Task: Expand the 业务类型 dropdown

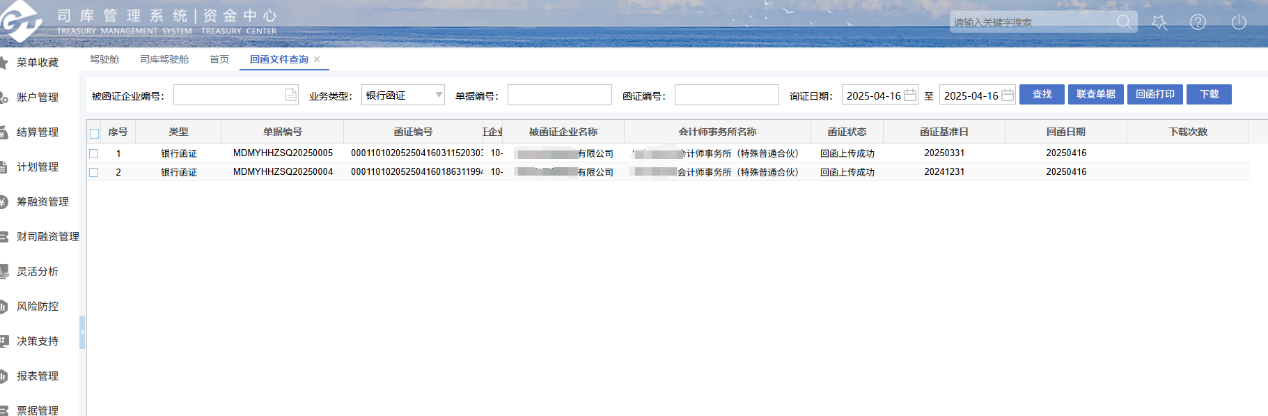Action: (438, 95)
